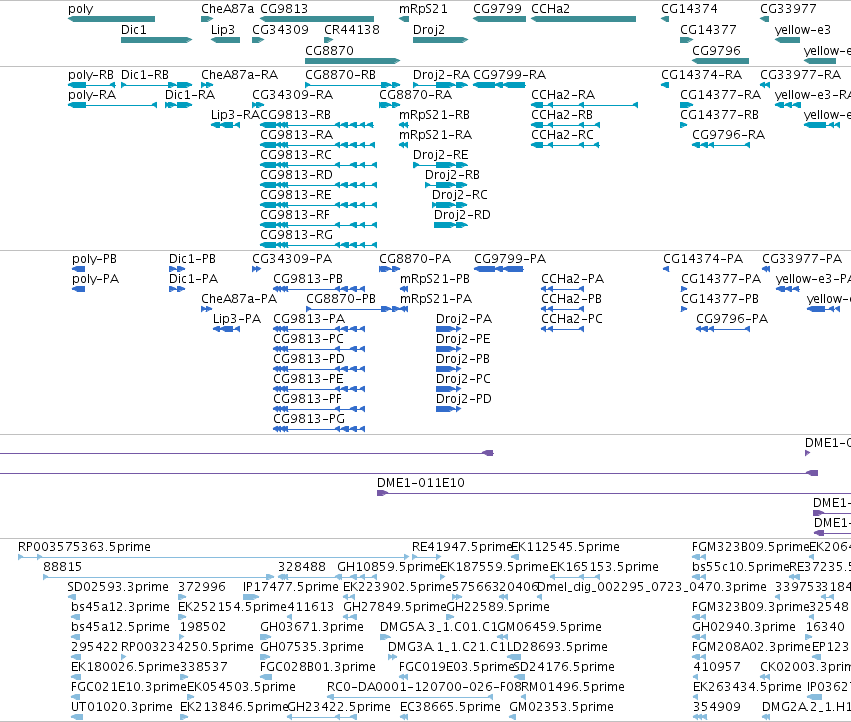Select EST SD24176.5prime

point(519,677)
